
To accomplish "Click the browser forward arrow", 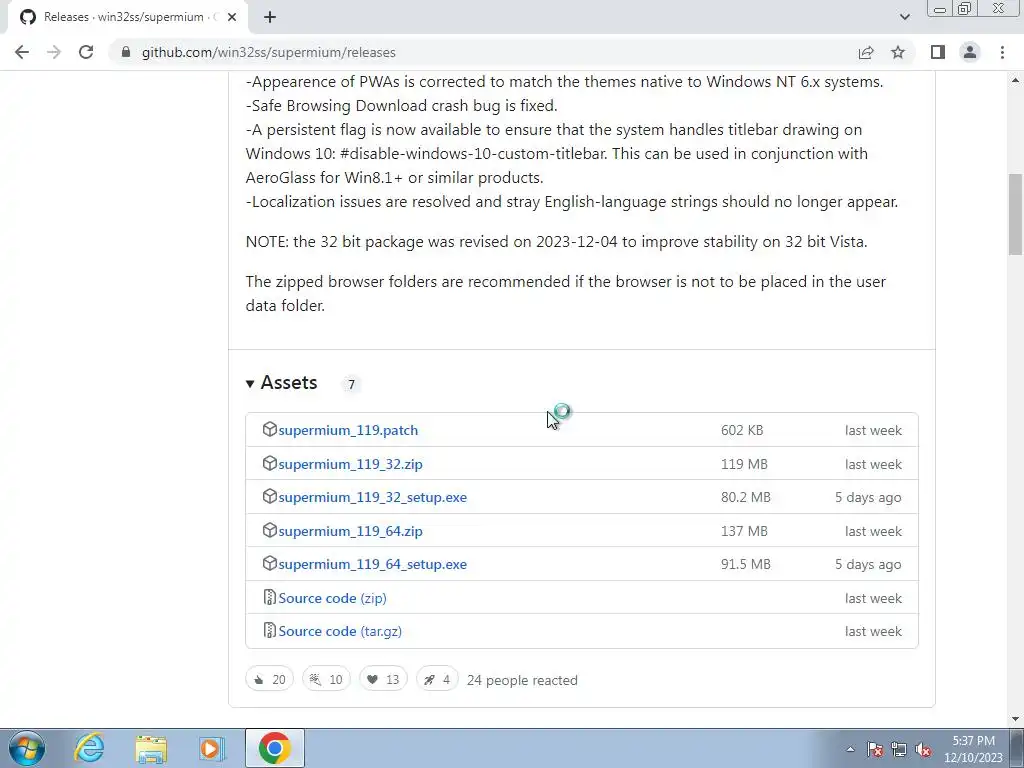I will tap(54, 52).
